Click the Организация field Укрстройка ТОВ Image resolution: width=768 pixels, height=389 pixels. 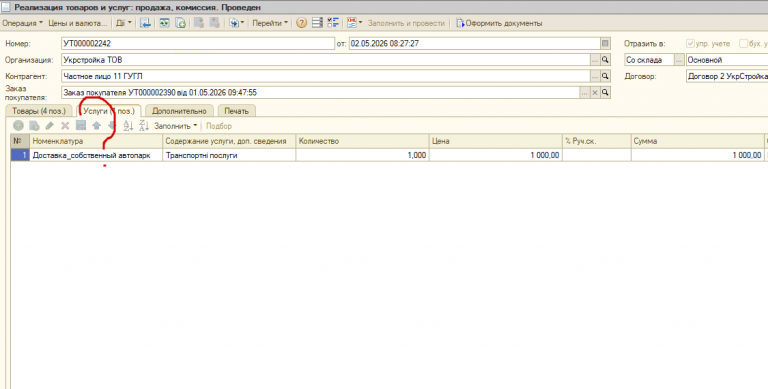tap(326, 60)
